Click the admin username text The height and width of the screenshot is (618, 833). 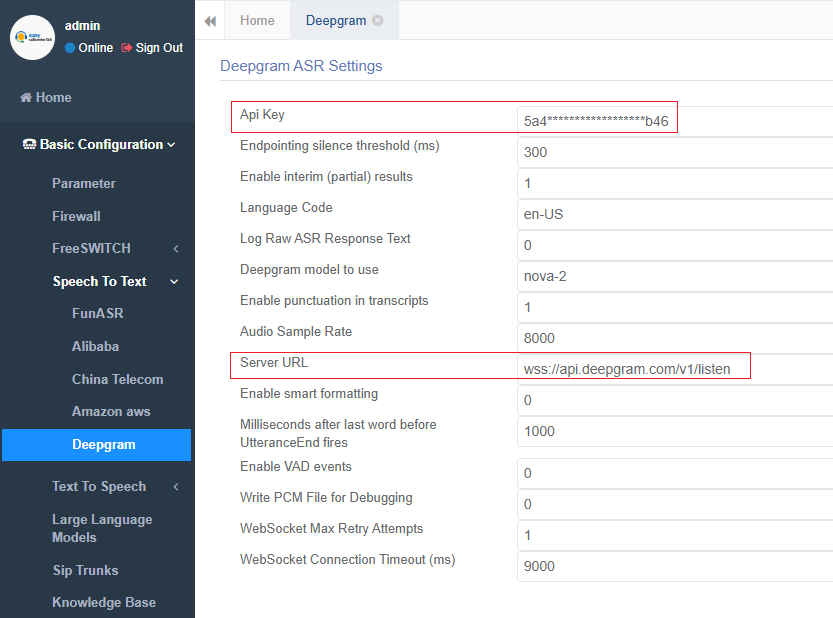(x=82, y=26)
